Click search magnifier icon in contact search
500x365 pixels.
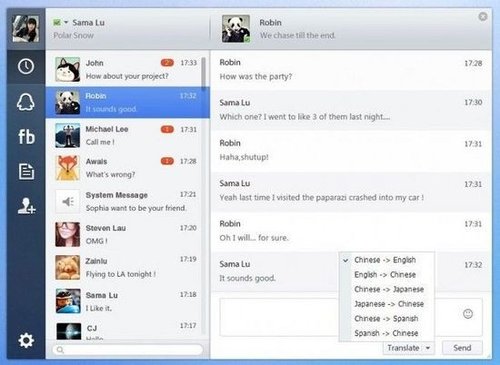click(60, 350)
